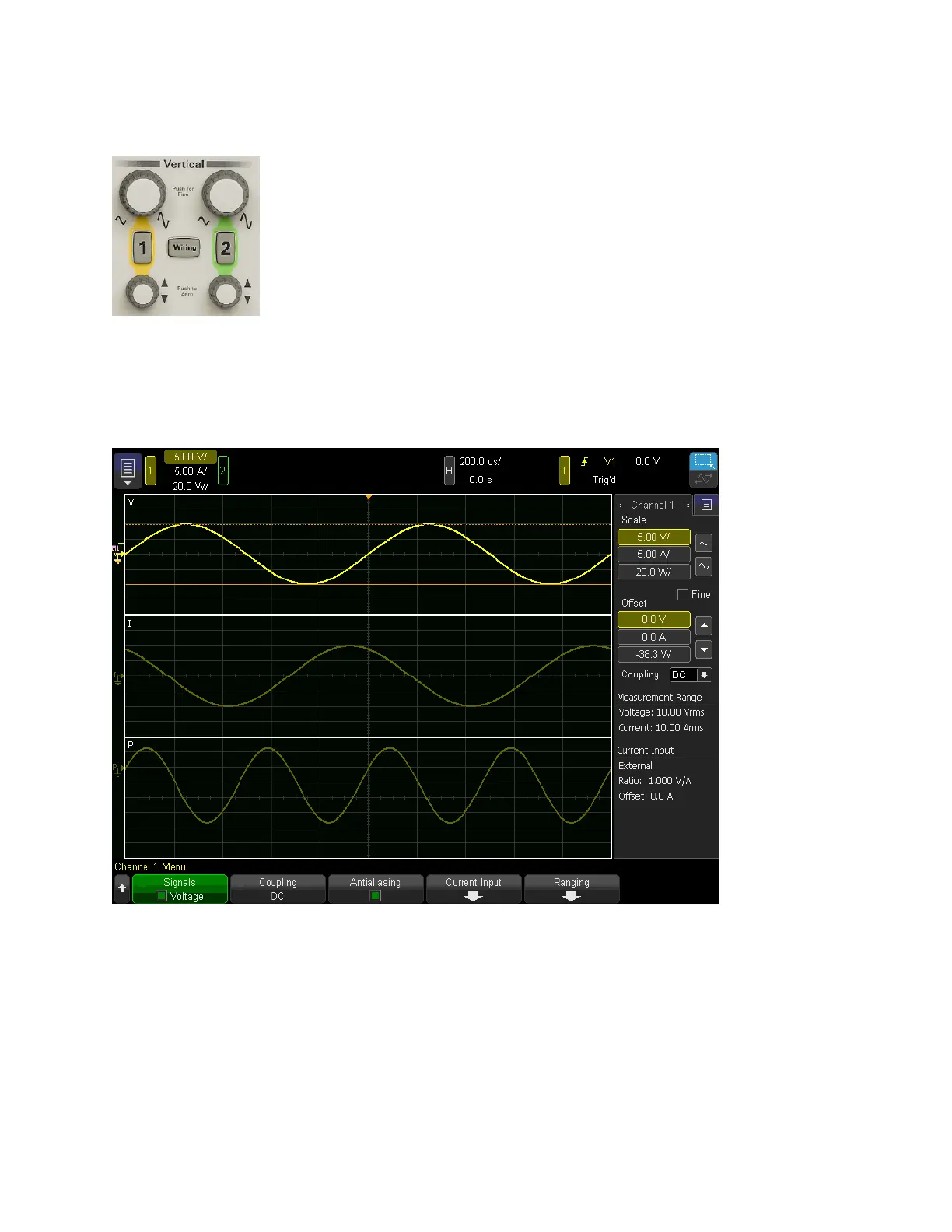Open the main menu icon at top-left
The width and height of the screenshot is (952, 1232).
(128, 470)
